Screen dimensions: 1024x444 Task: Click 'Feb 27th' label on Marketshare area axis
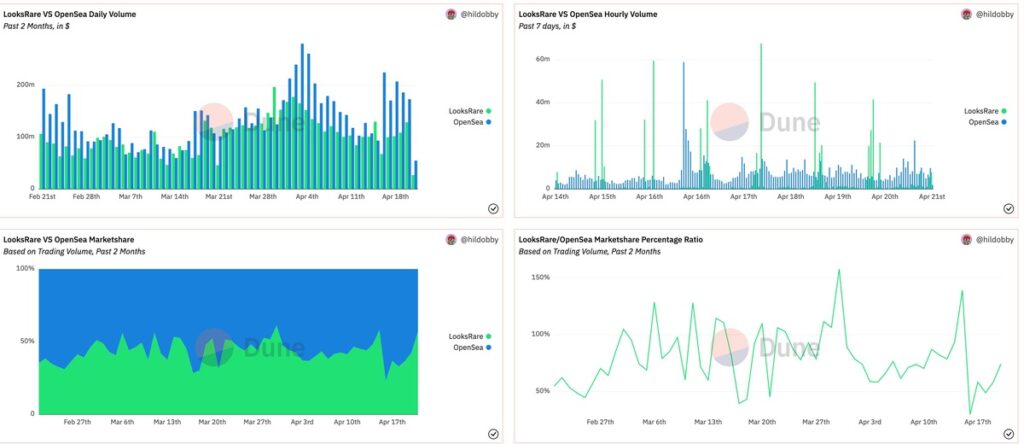point(77,422)
